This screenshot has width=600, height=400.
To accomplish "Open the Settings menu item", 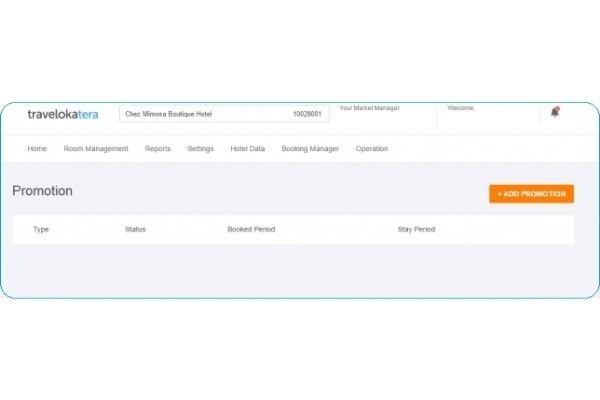I will pos(200,149).
